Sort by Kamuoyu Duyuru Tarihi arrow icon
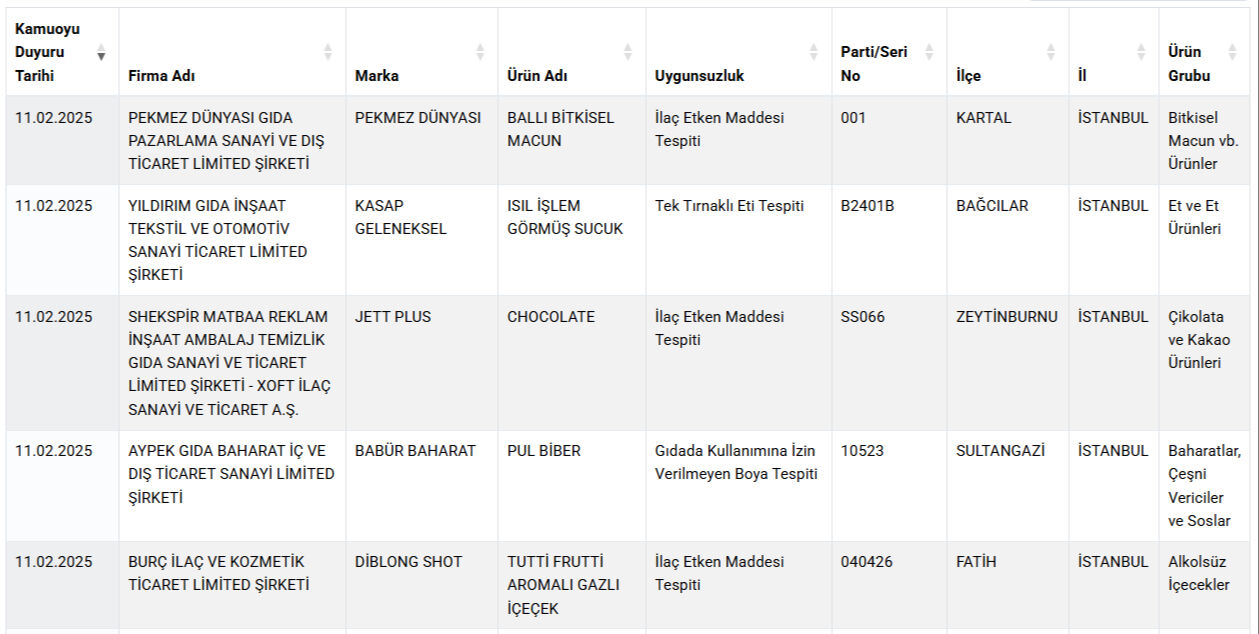 coord(101,52)
